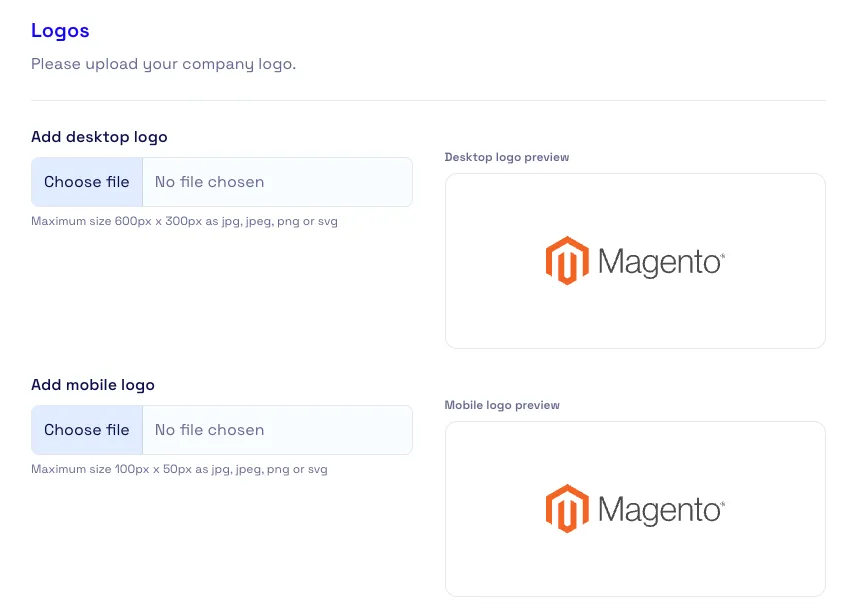Click the Logos heading
This screenshot has width=848, height=614.
pos(60,31)
